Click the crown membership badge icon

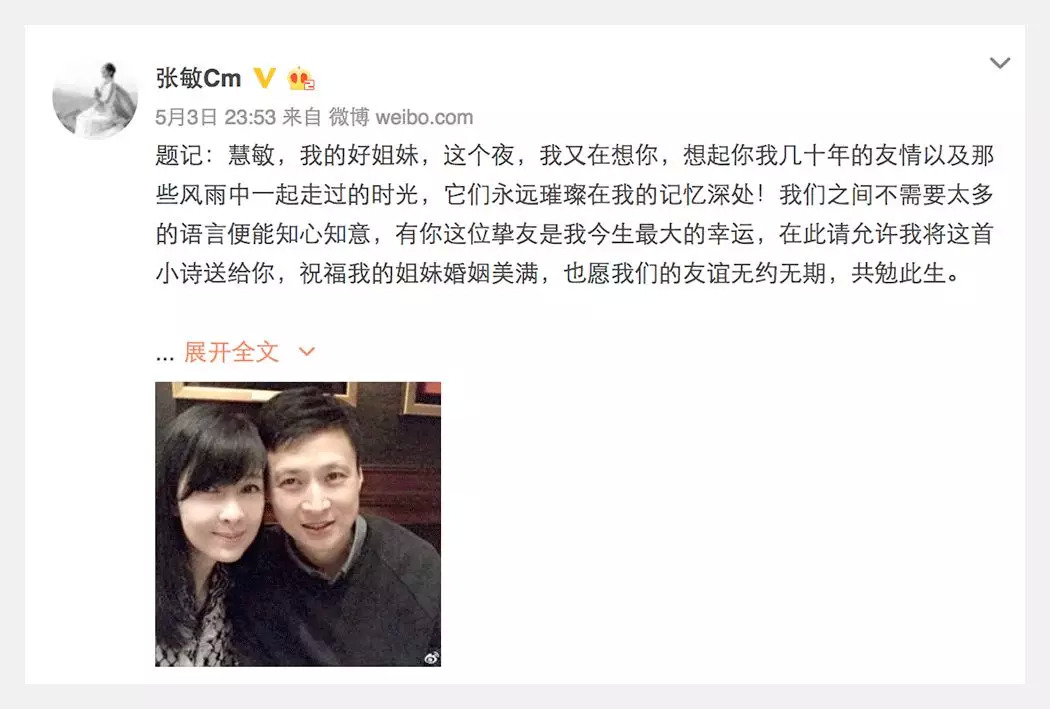[x=301, y=78]
